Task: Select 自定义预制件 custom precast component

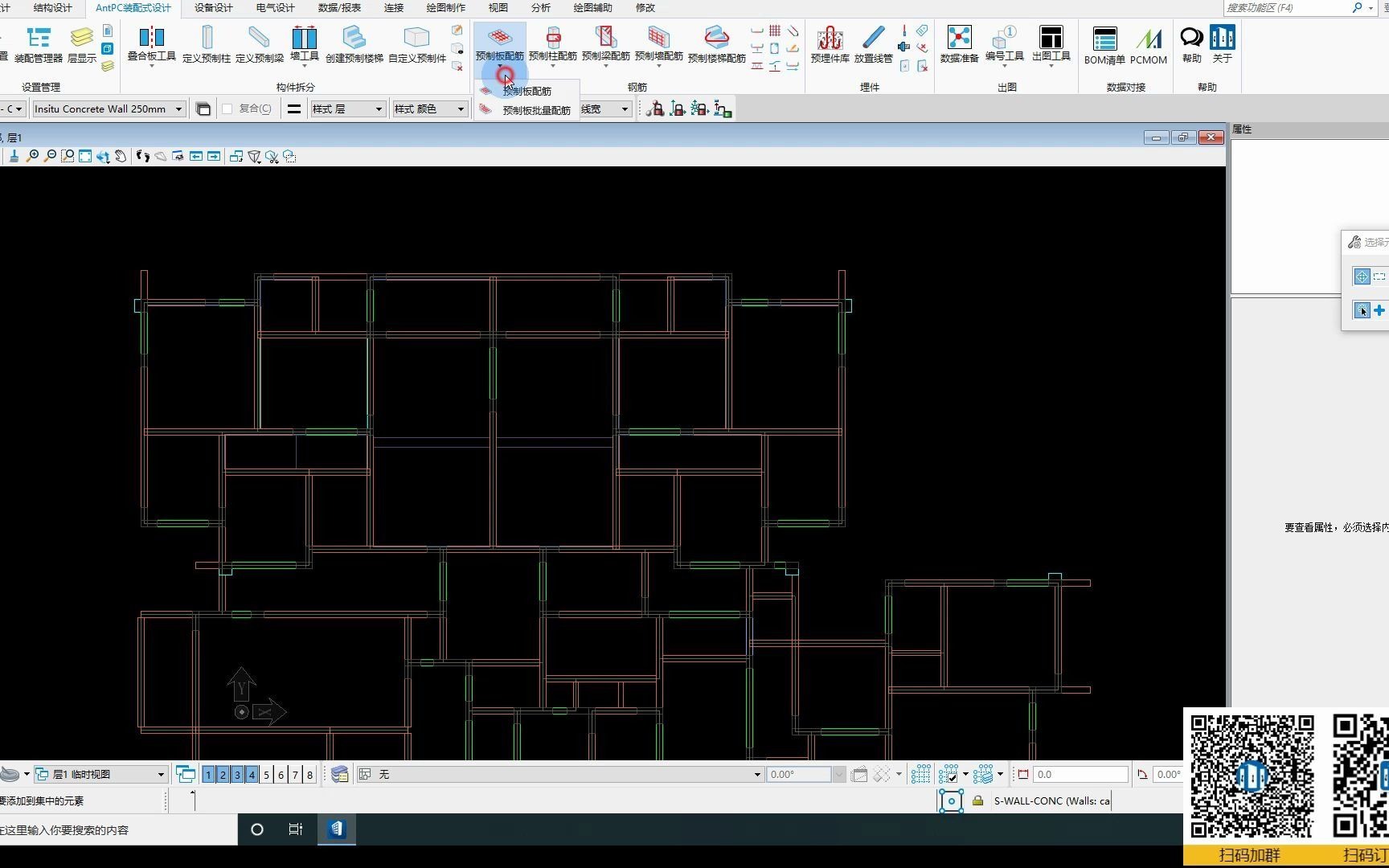Action: point(417,45)
